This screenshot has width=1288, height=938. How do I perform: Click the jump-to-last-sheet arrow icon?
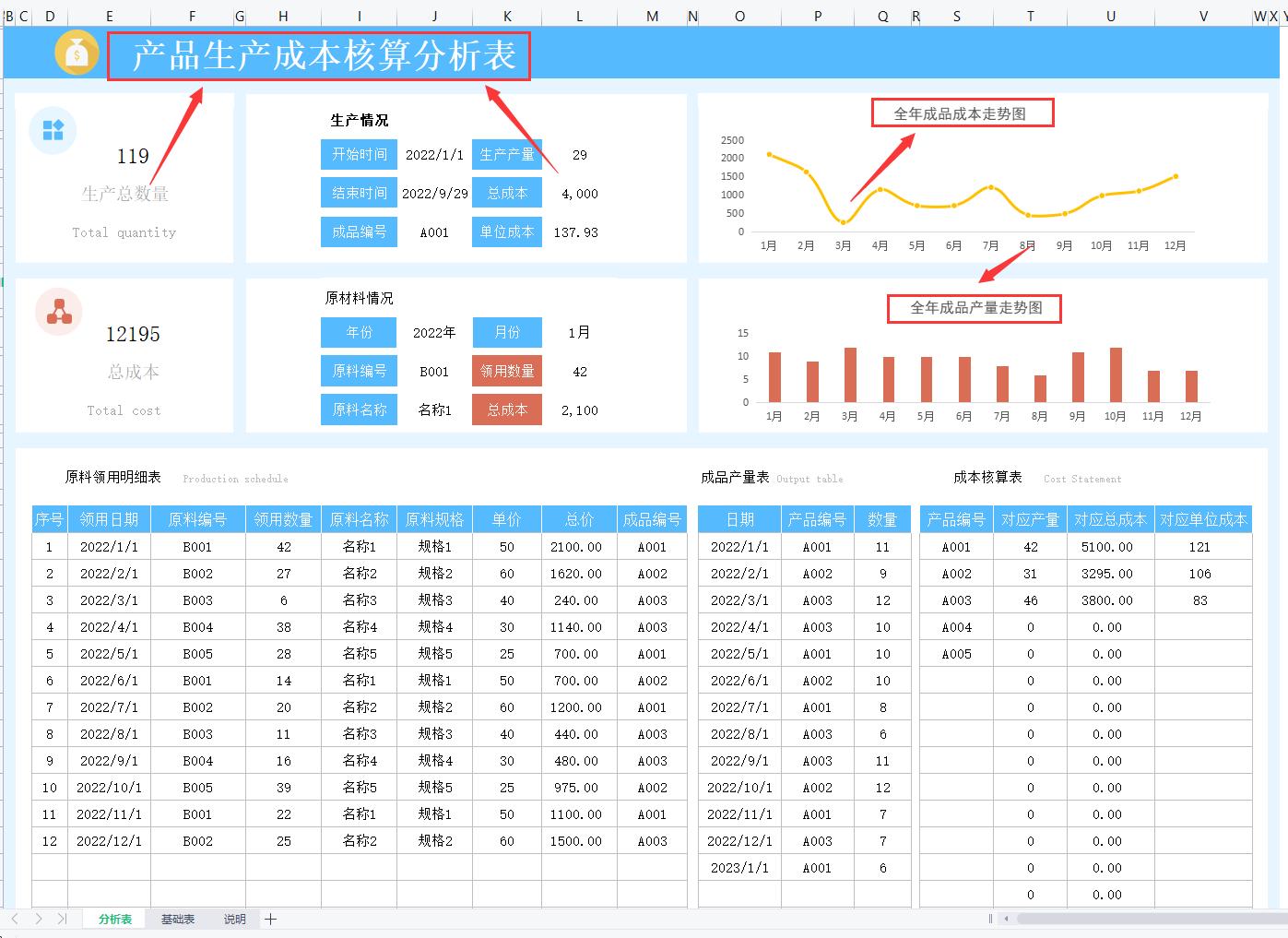62,919
